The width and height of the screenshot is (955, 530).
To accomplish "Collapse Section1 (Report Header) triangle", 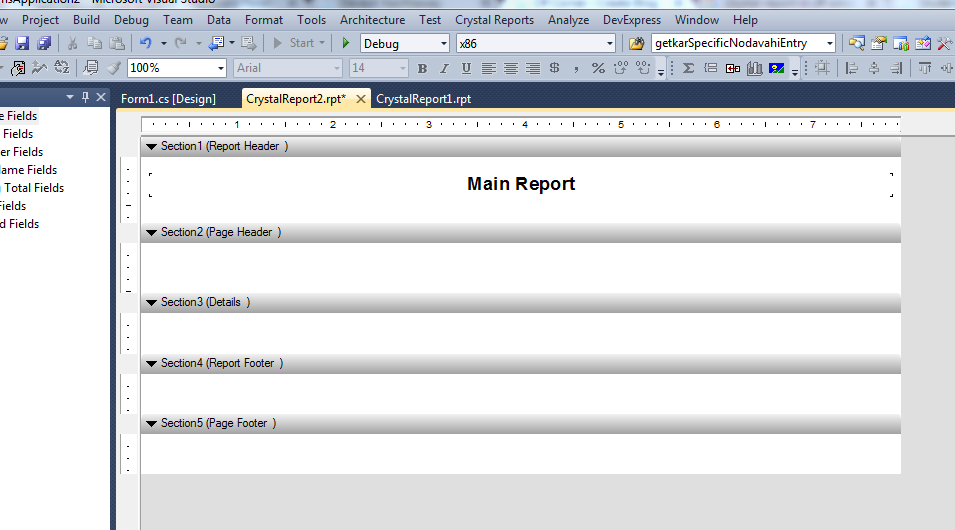I will tap(152, 147).
